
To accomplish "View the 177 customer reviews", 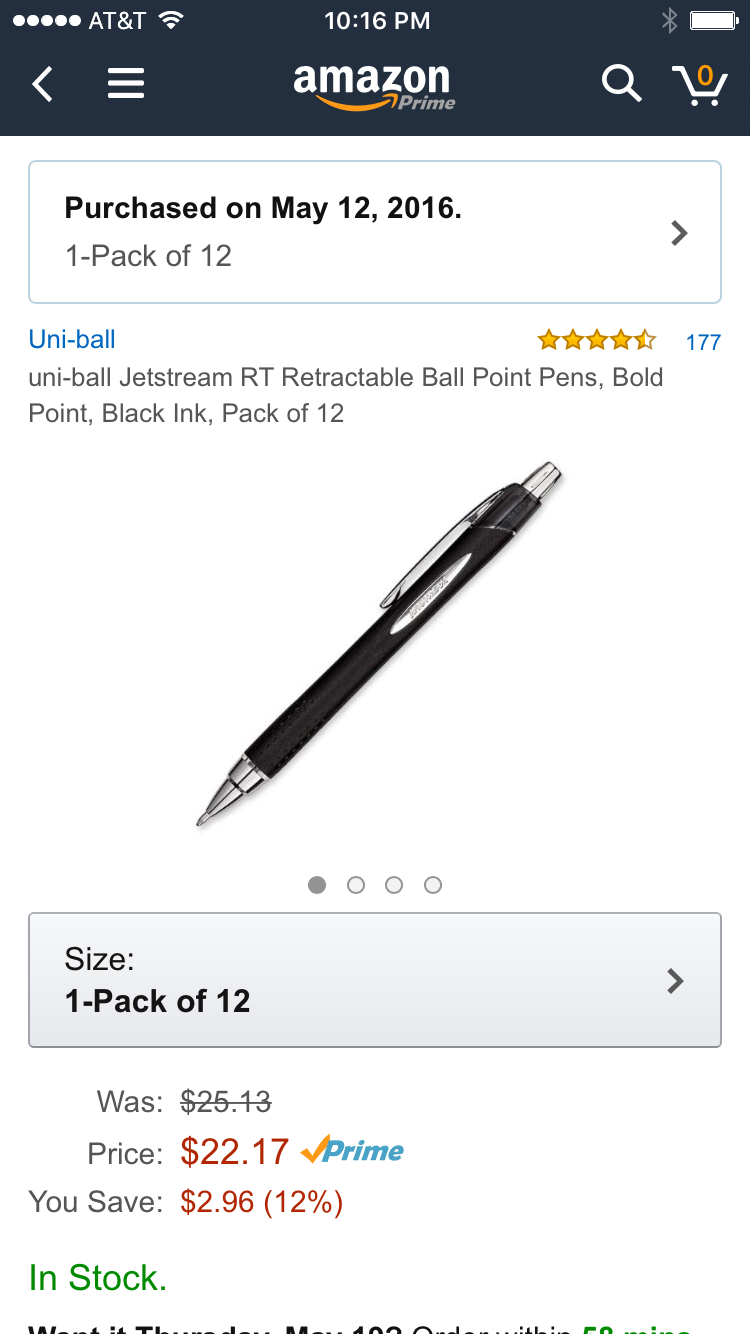I will [703, 342].
